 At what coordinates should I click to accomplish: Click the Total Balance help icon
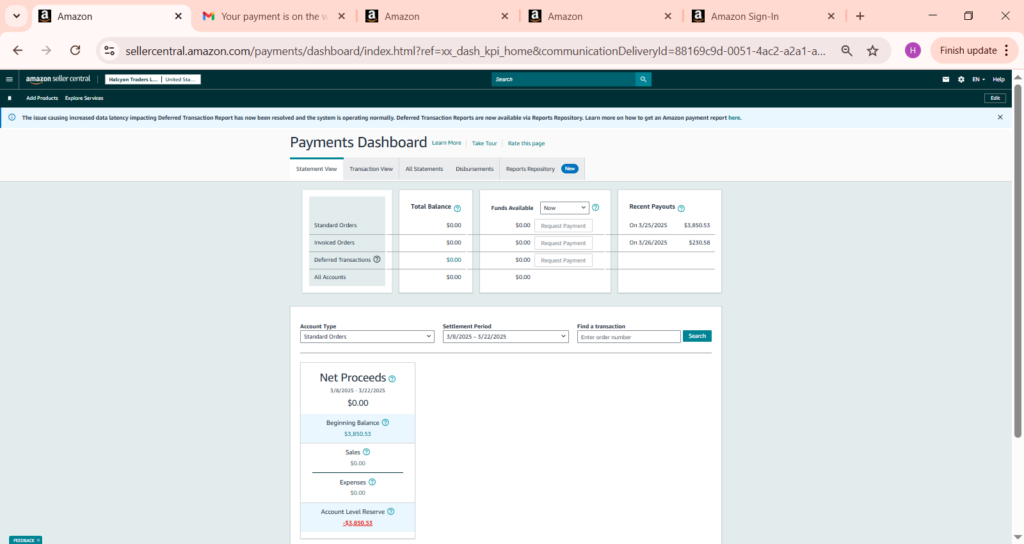(x=457, y=208)
